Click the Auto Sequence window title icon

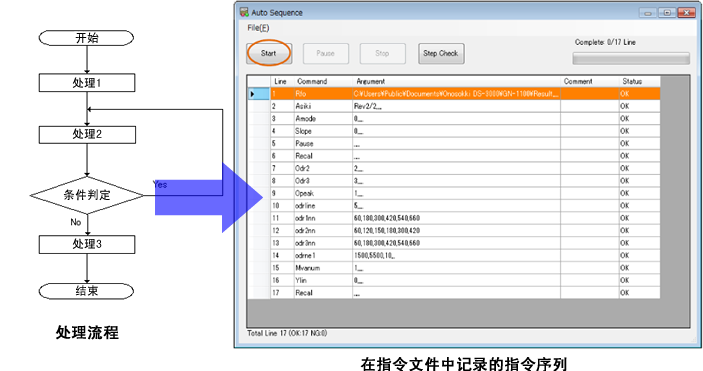[244, 12]
